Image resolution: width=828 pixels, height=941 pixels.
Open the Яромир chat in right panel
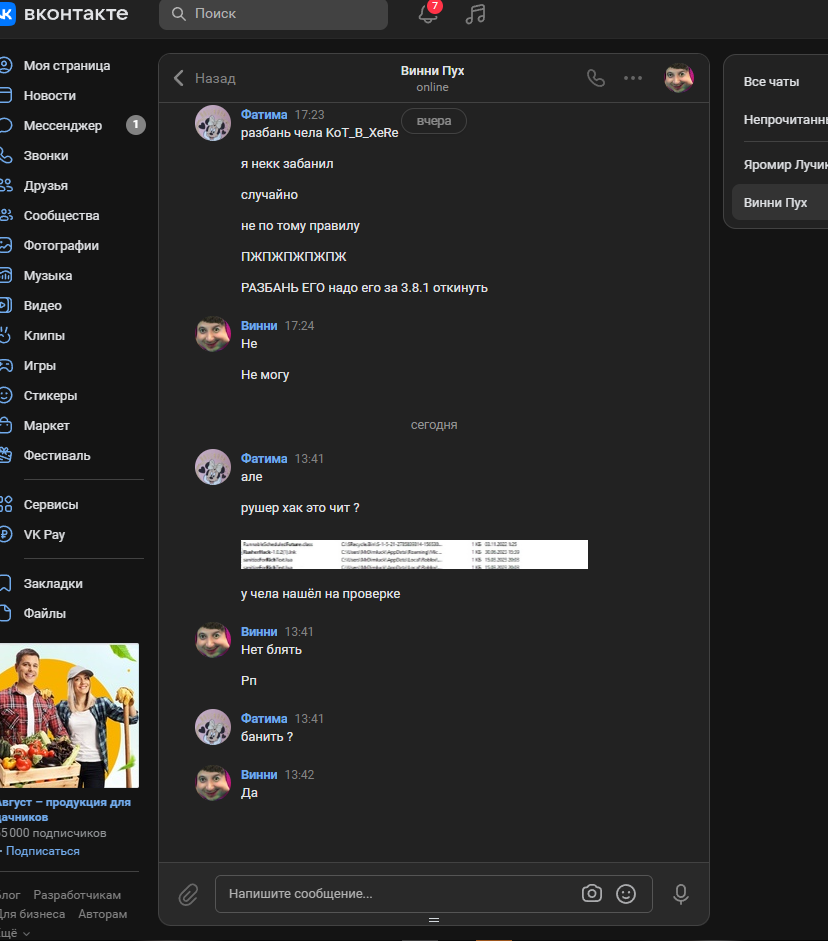pos(785,165)
